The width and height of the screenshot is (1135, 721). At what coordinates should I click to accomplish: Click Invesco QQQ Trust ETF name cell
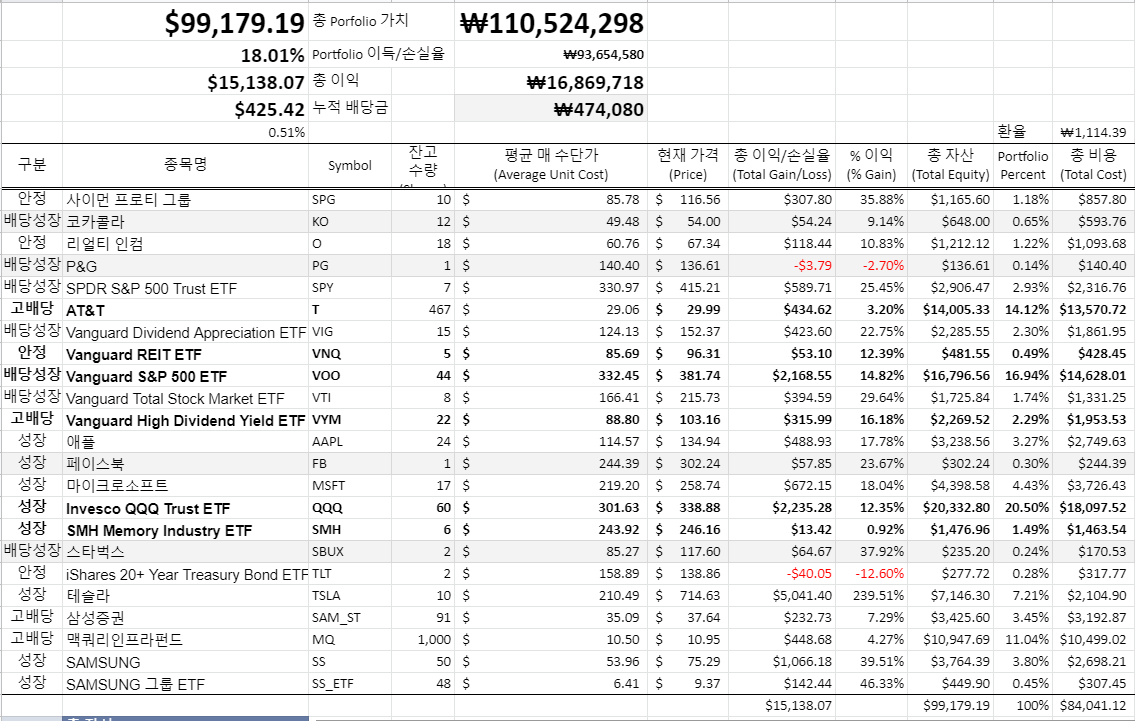pos(185,507)
